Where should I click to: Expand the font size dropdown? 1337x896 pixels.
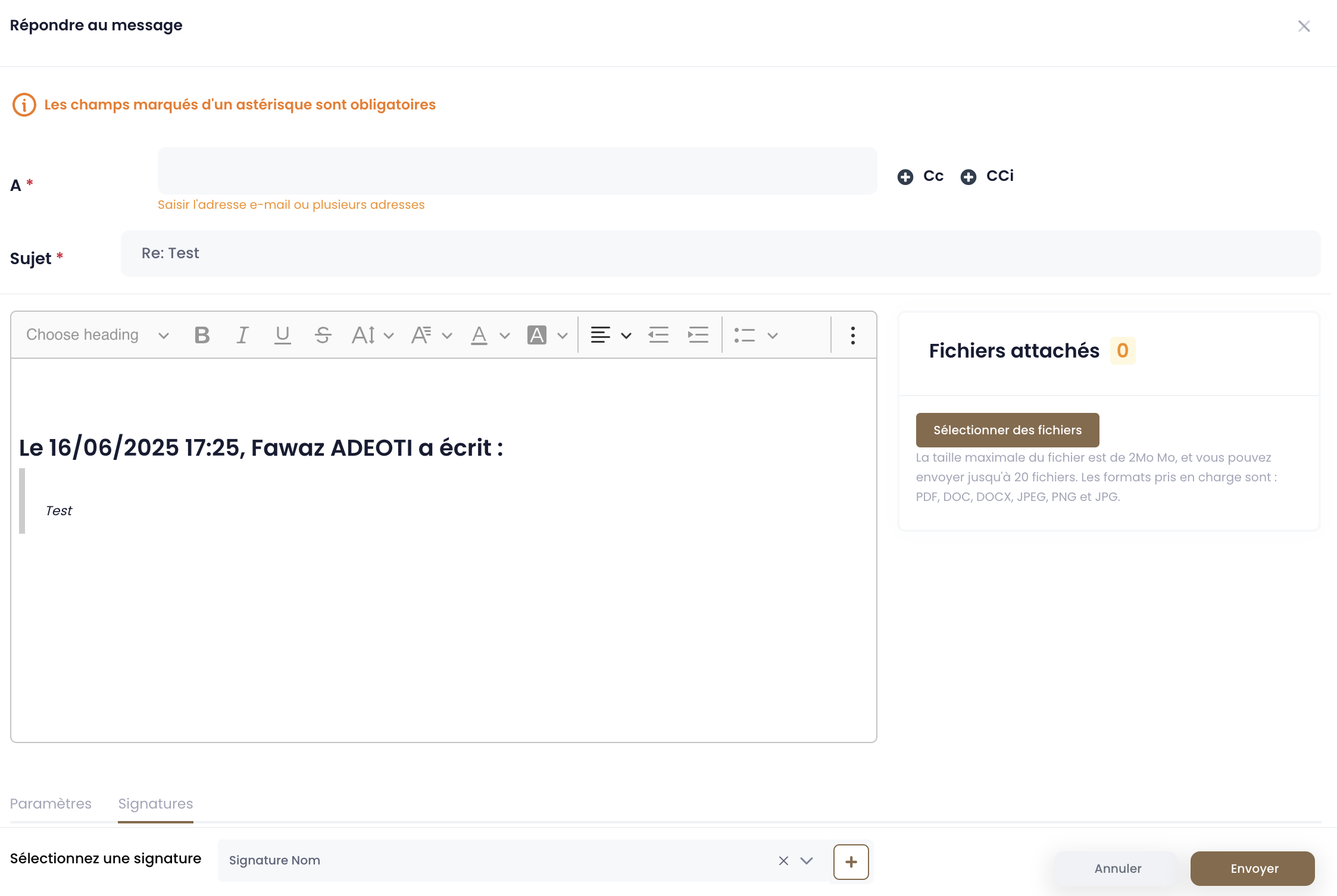pyautogui.click(x=373, y=335)
